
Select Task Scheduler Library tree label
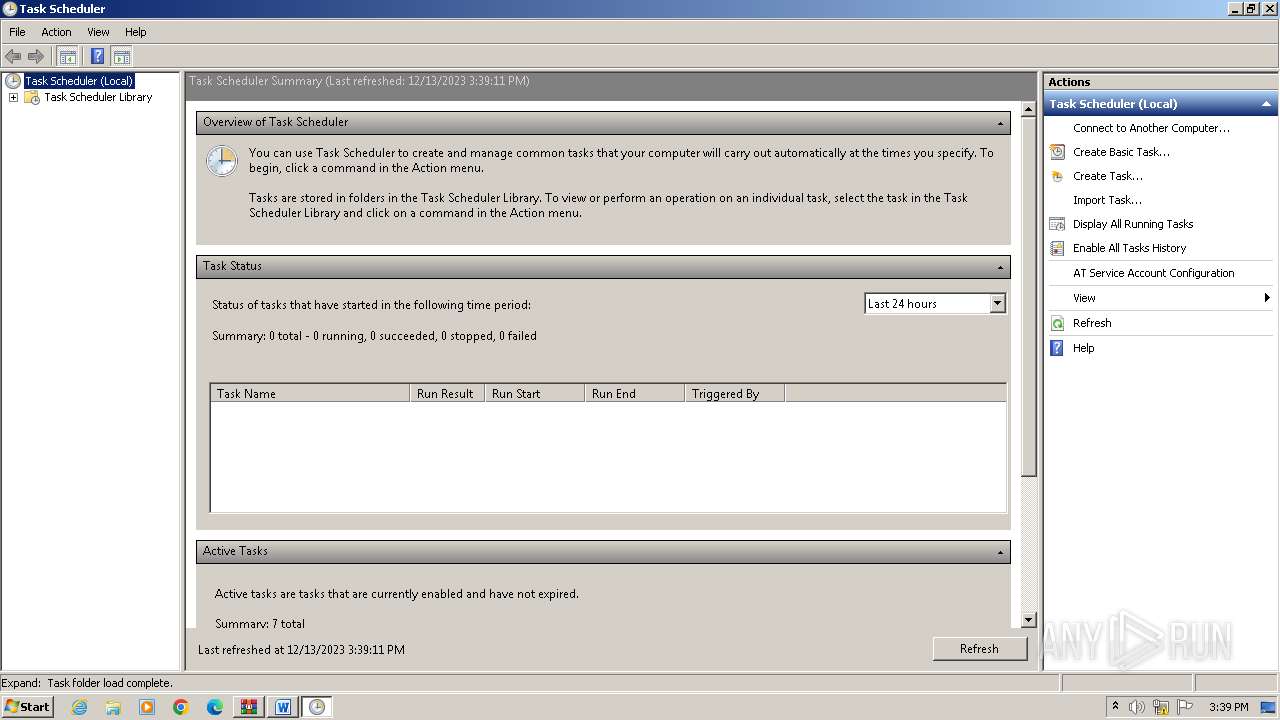[x=98, y=97]
